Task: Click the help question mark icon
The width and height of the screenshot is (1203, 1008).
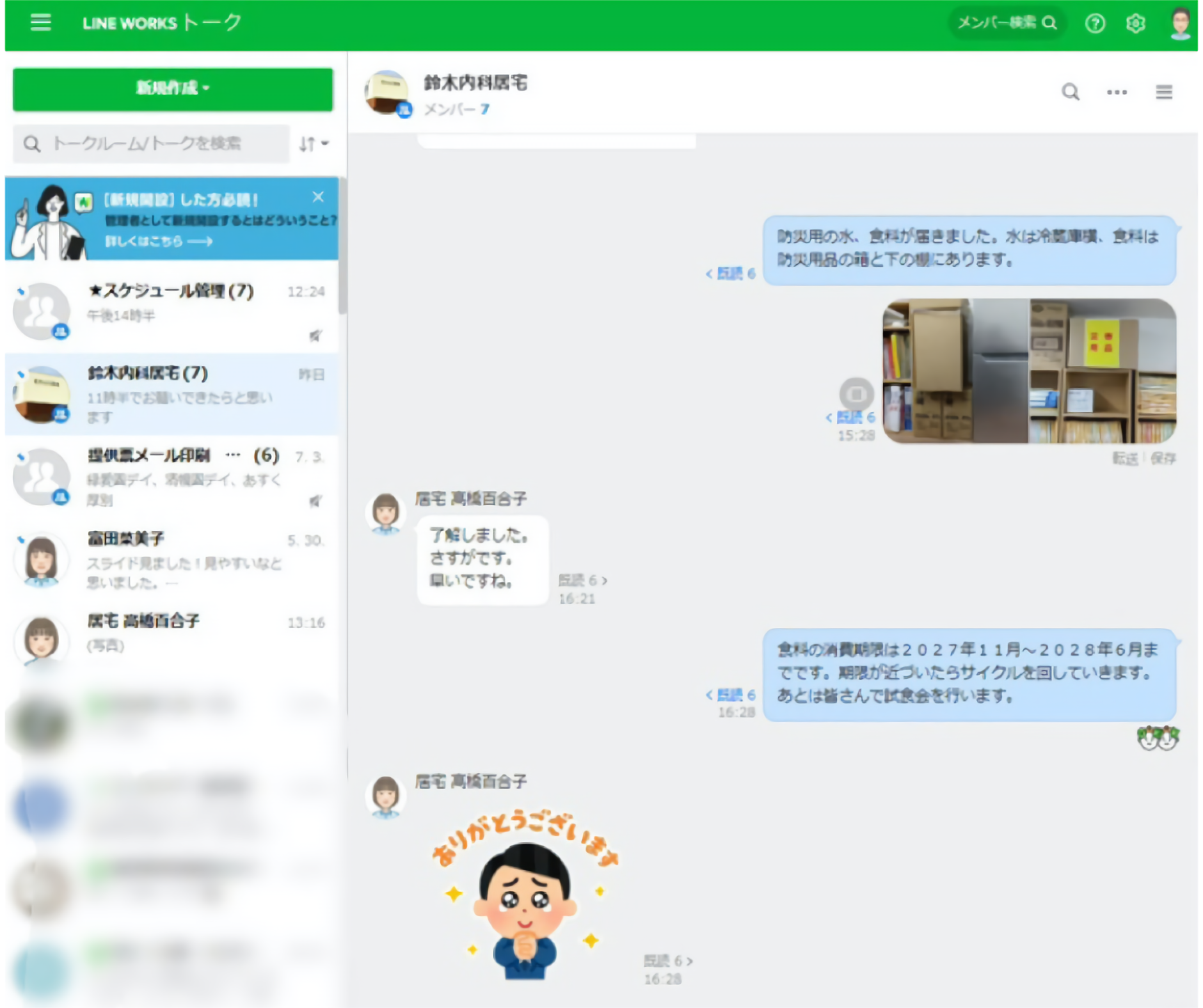Action: 1095,24
